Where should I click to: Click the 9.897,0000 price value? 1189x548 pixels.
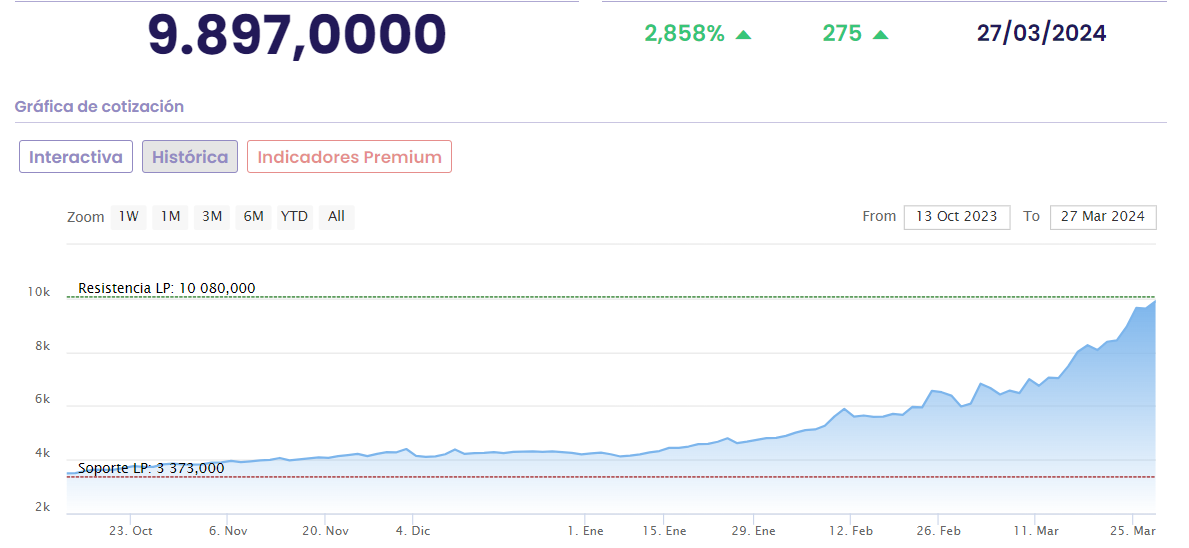pos(297,35)
